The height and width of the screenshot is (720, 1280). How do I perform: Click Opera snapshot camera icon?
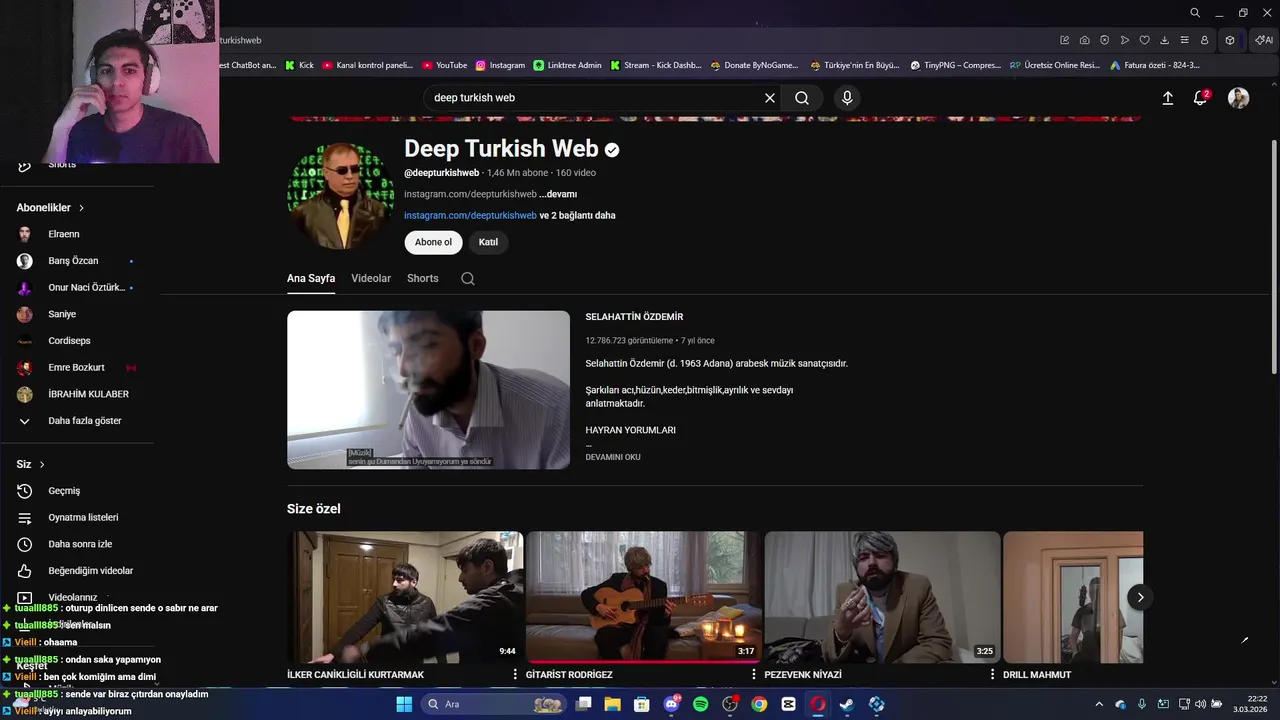pyautogui.click(x=1085, y=40)
